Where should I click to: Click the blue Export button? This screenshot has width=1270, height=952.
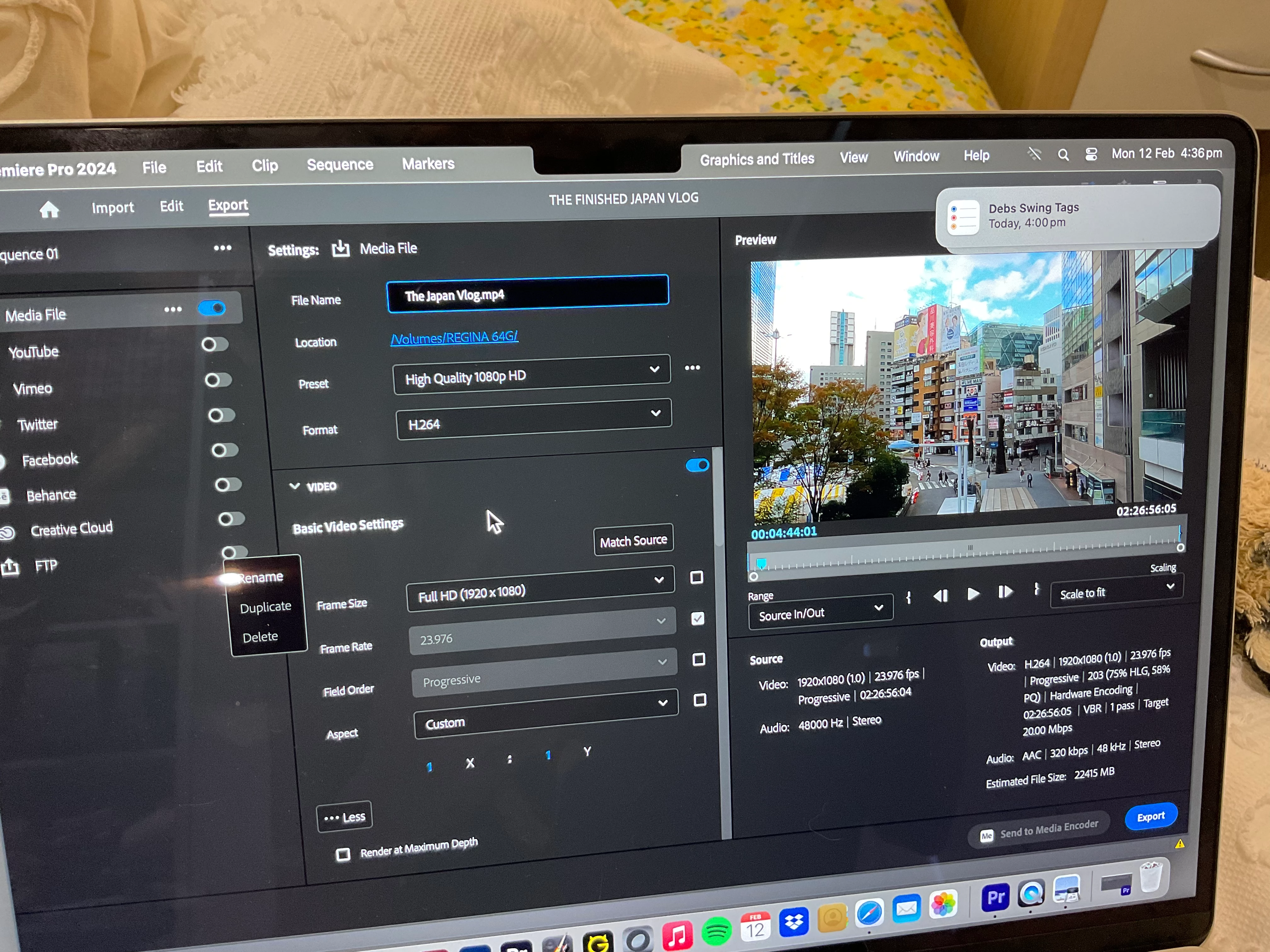[x=1151, y=817]
